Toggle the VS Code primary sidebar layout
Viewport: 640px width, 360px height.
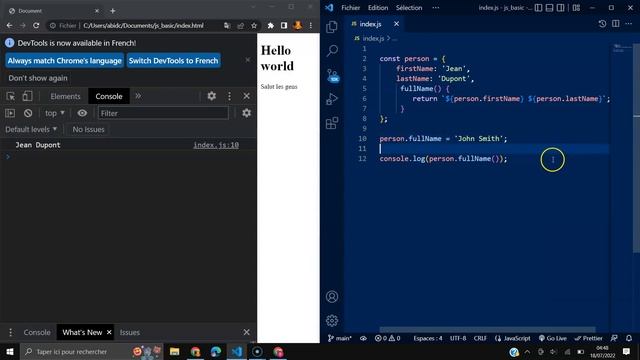tap(538, 8)
